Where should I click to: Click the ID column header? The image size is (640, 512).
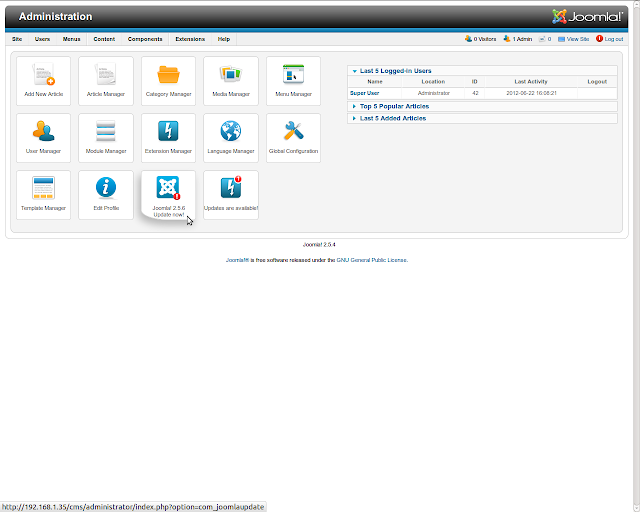pyautogui.click(x=475, y=82)
